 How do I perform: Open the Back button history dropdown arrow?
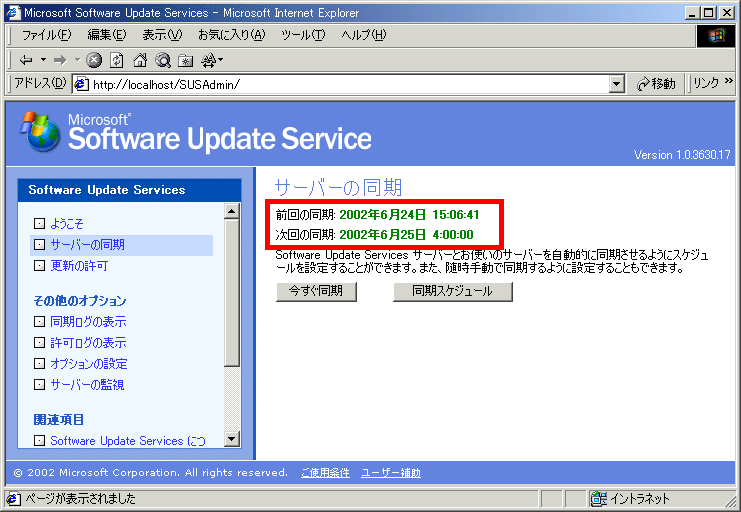(x=43, y=60)
